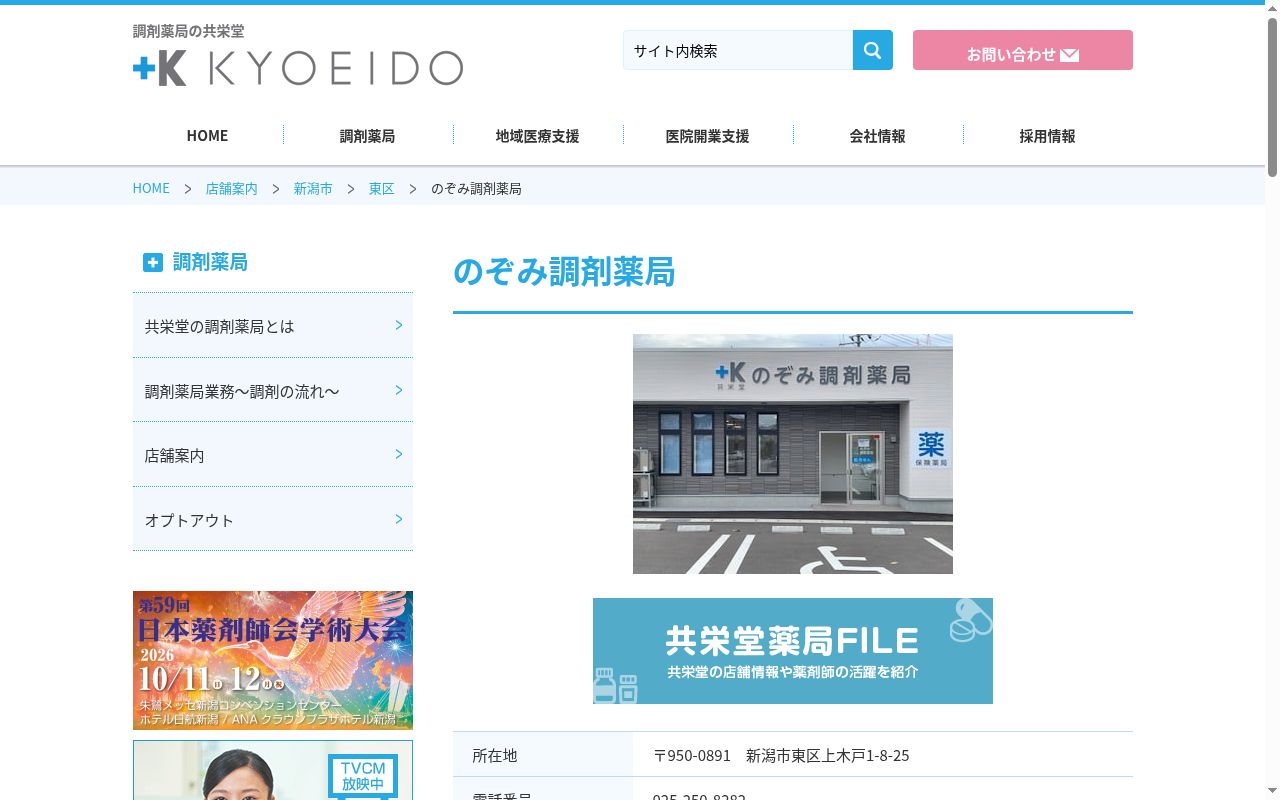This screenshot has height=800, width=1280.
Task: Click the 所在地 table label
Action: pos(495,755)
